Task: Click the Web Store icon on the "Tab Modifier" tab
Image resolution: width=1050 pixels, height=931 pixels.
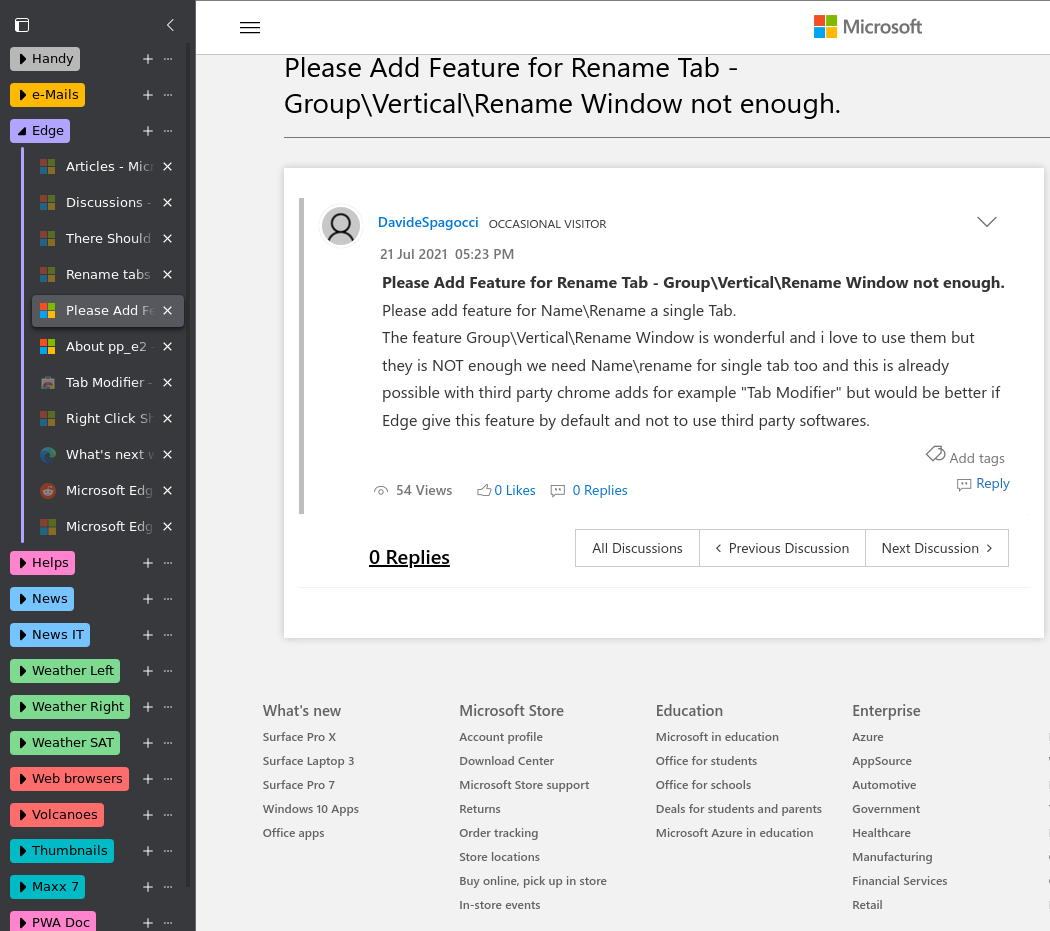Action: click(x=46, y=382)
